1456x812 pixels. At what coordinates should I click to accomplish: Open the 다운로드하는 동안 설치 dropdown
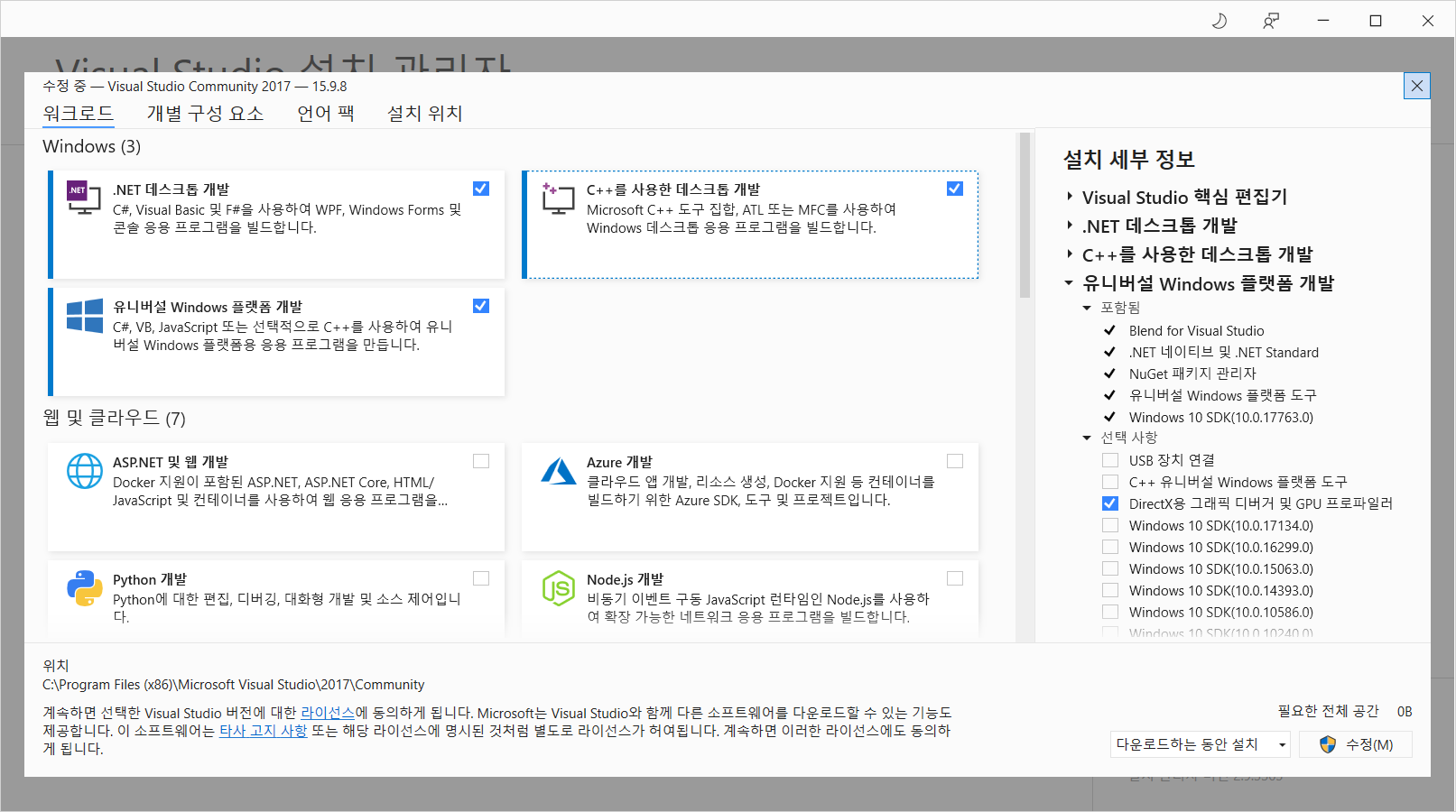pos(1201,744)
